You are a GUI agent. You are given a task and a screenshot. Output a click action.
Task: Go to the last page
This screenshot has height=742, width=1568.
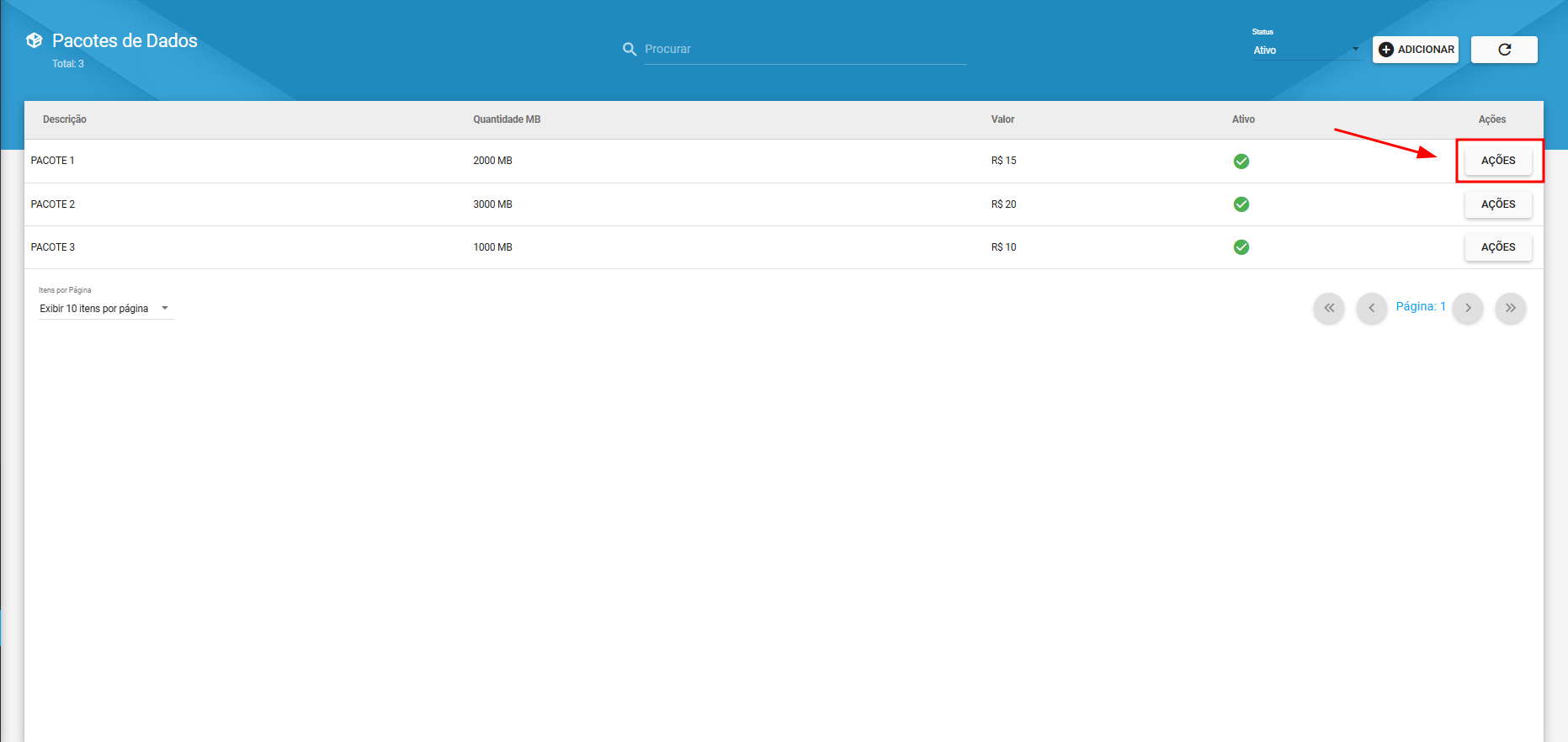[x=1511, y=308]
